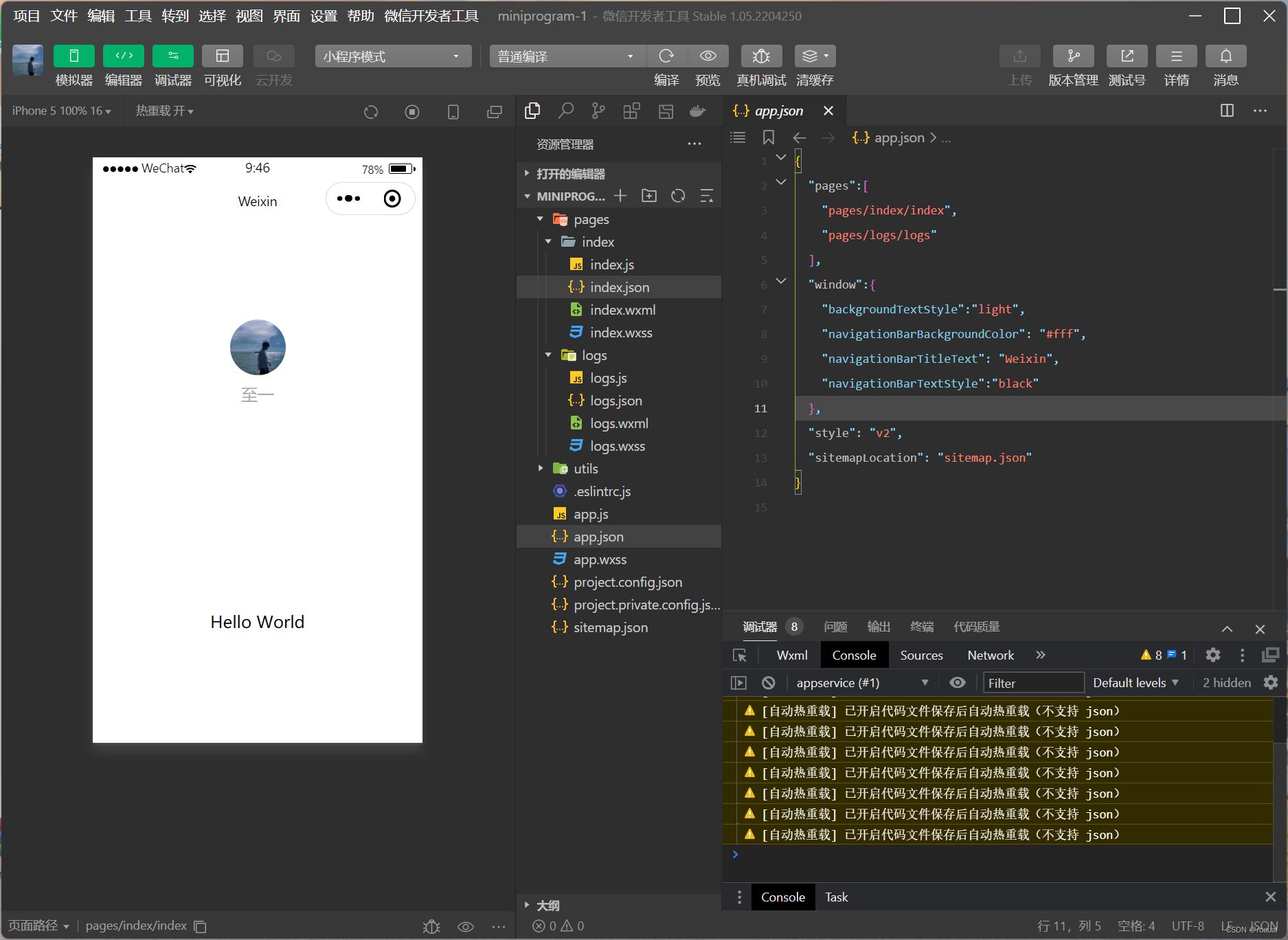The width and height of the screenshot is (1288, 940).
Task: Clear the console output
Action: tap(769, 683)
